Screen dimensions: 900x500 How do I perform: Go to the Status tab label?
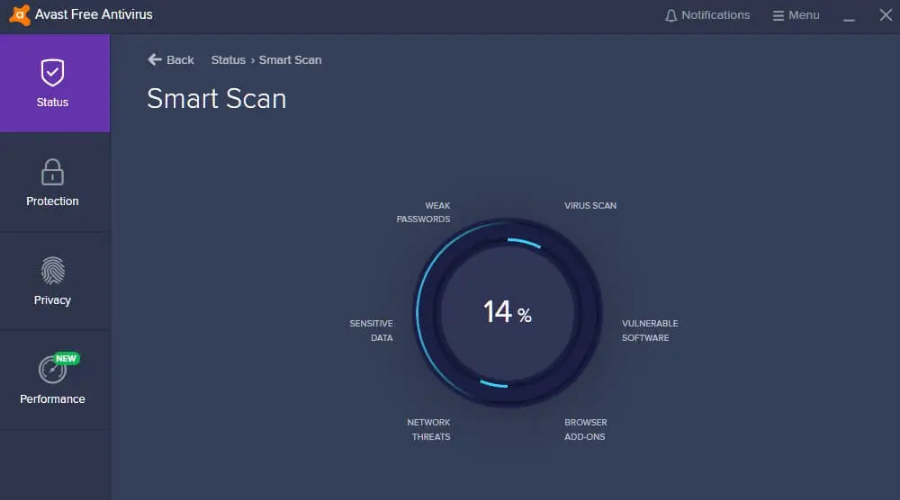click(52, 102)
